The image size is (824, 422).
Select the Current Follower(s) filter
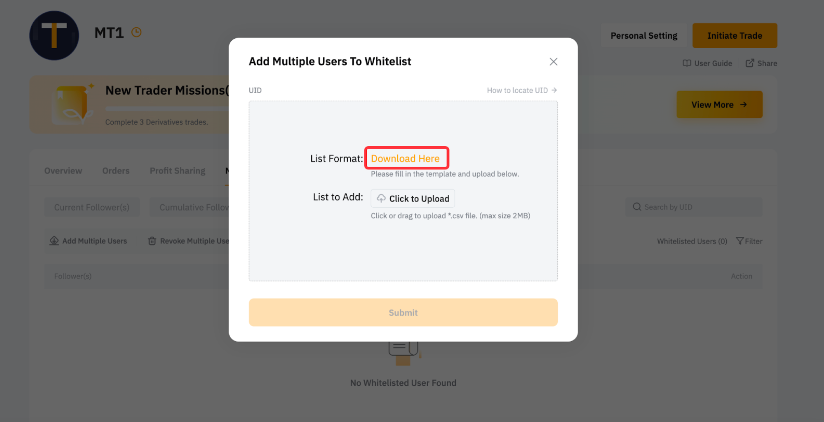coord(92,207)
